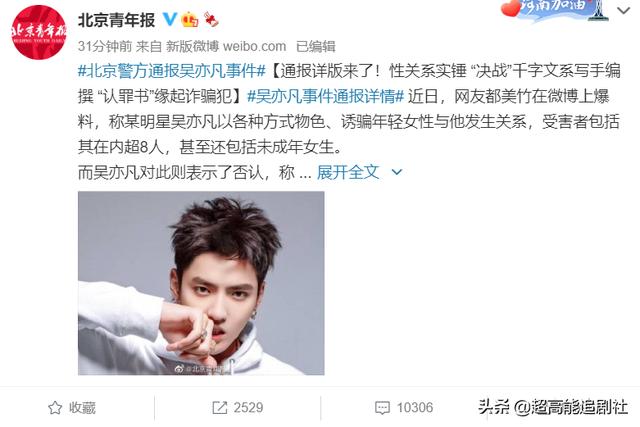The image size is (640, 427).
Task: Expand full post with 展开全文
Action: (348, 172)
